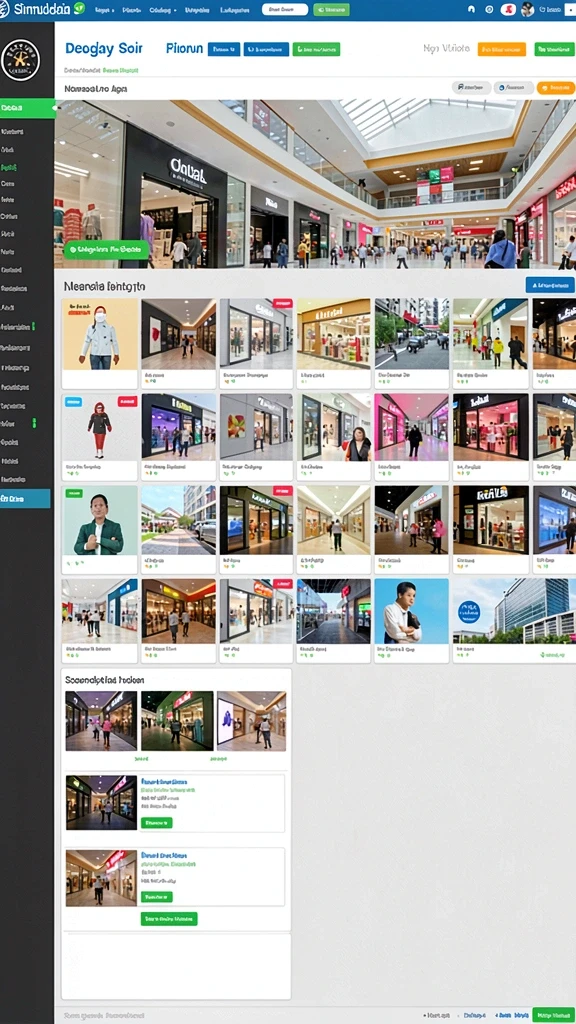
Task: Click the green badge beside Sinnuddaia logo
Action: pos(80,8)
